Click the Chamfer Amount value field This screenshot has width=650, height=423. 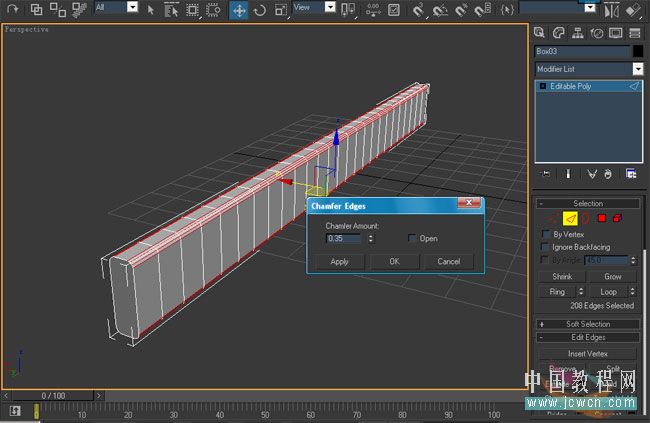tap(343, 238)
